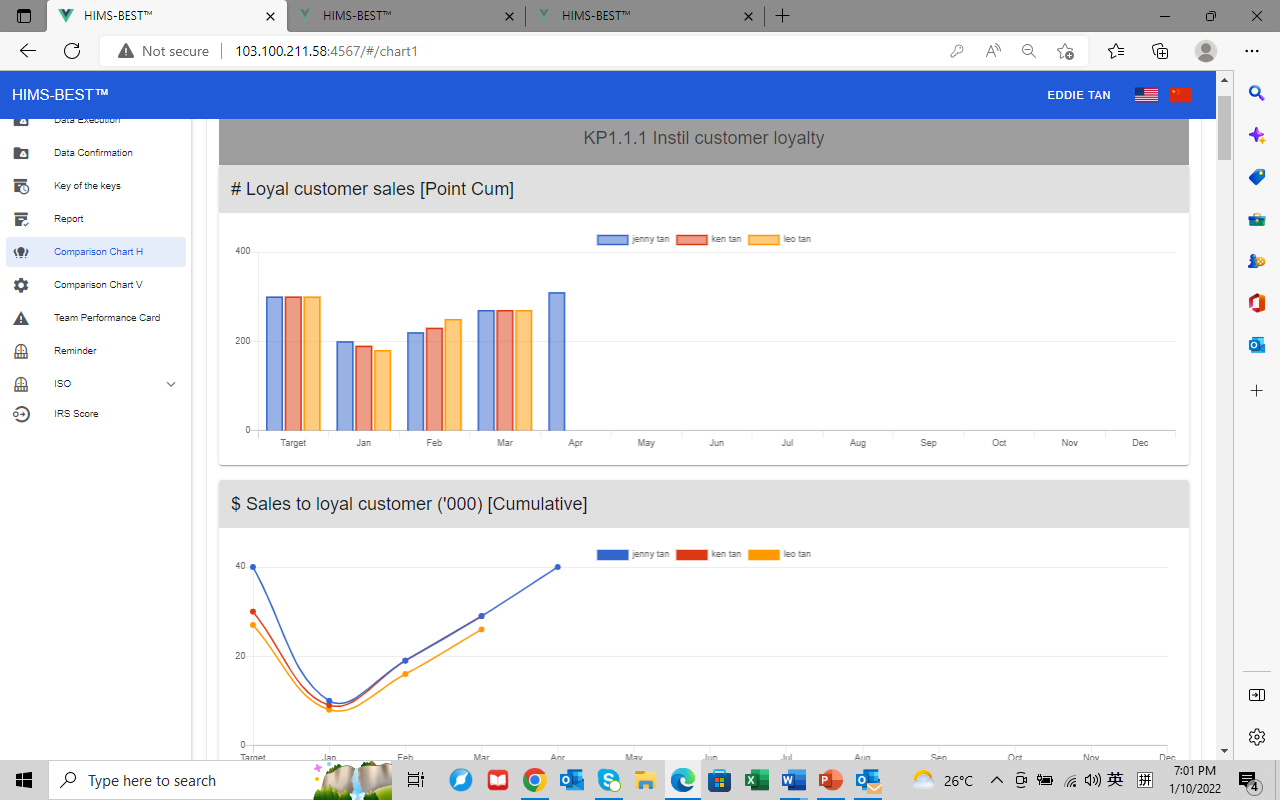Click the Key of the keys sidebar icon
Viewport: 1280px width, 800px height.
pos(21,186)
